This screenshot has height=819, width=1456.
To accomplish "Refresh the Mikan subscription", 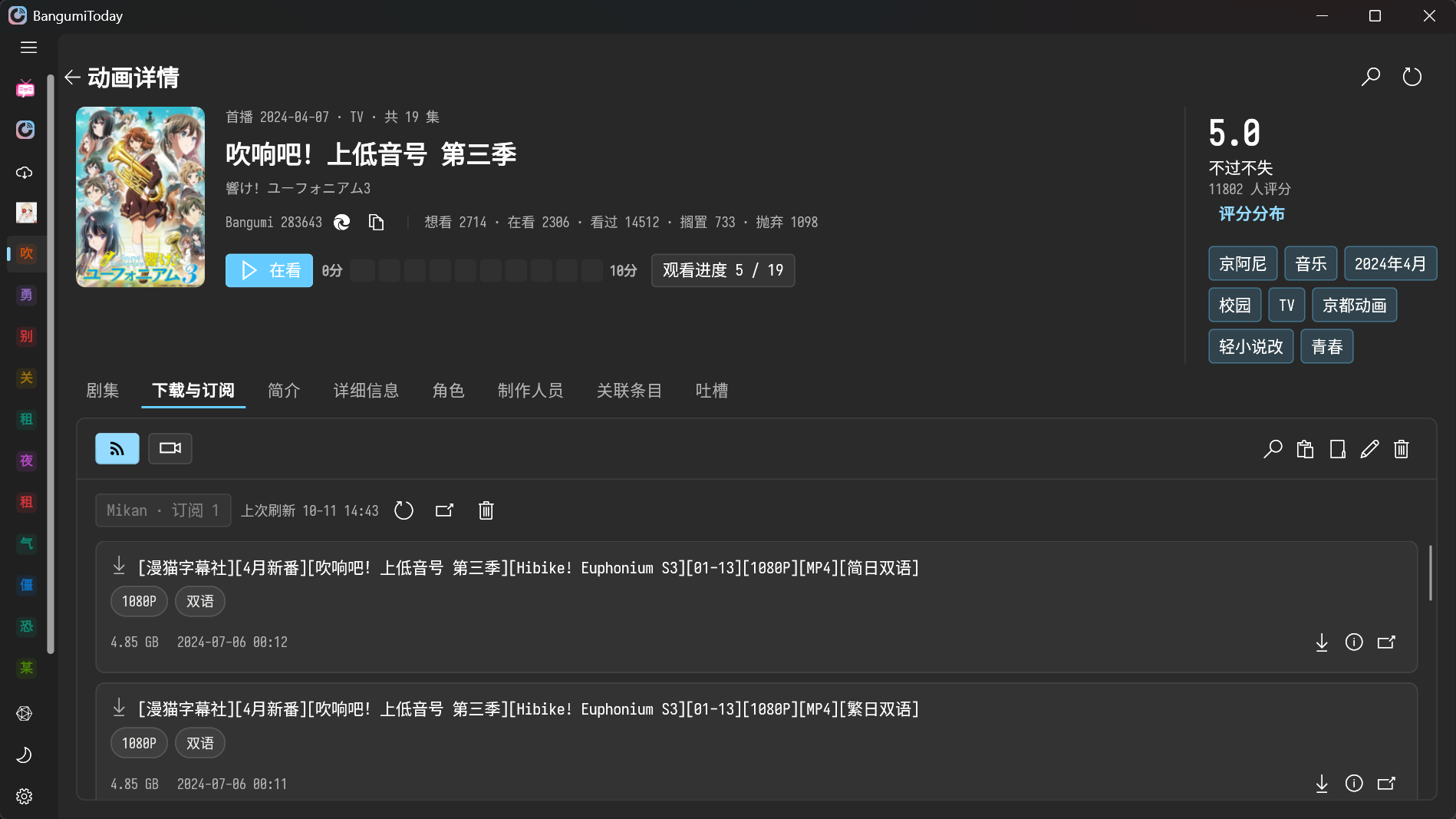I will (x=404, y=510).
